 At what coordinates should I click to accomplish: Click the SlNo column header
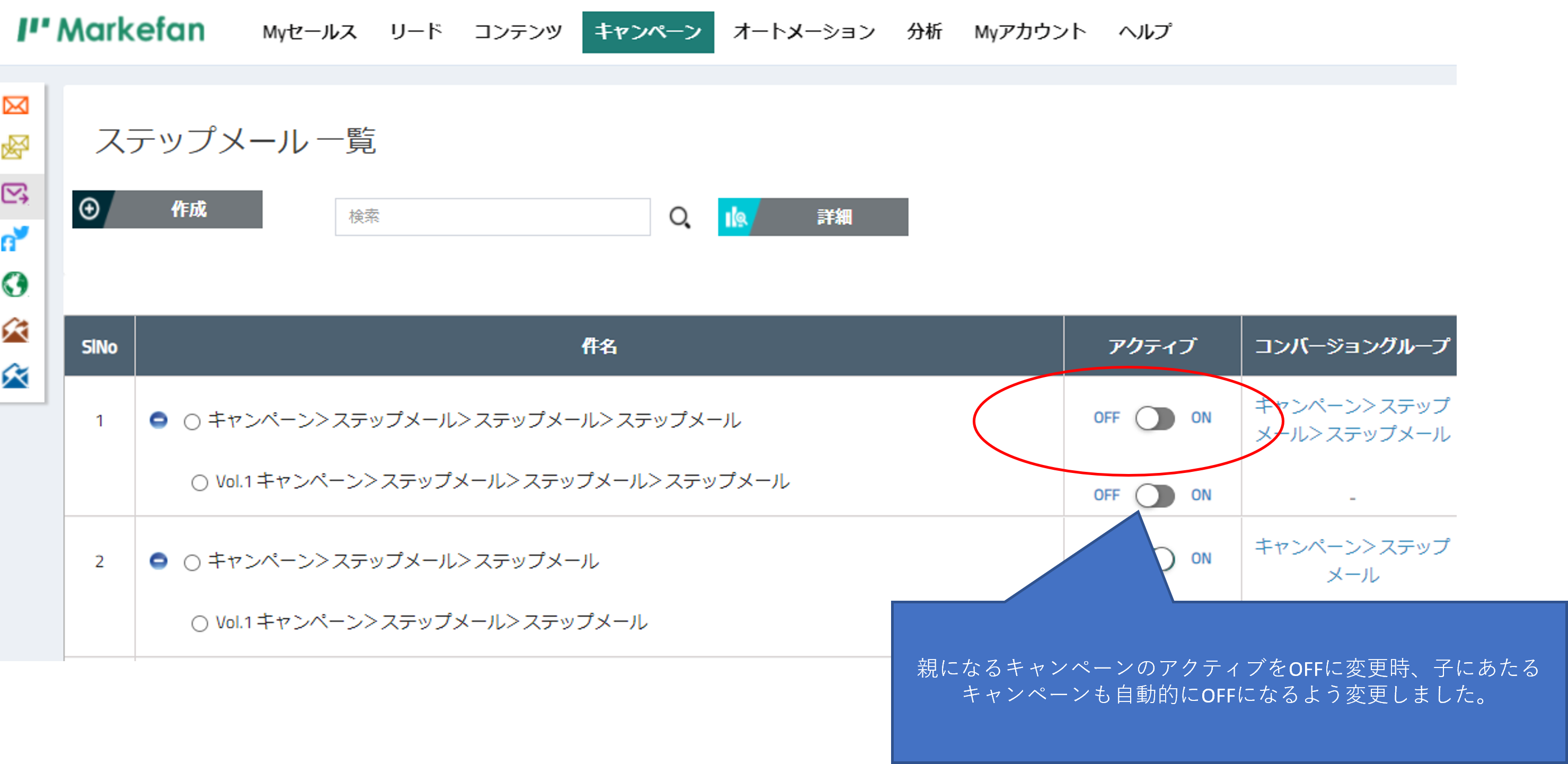99,346
